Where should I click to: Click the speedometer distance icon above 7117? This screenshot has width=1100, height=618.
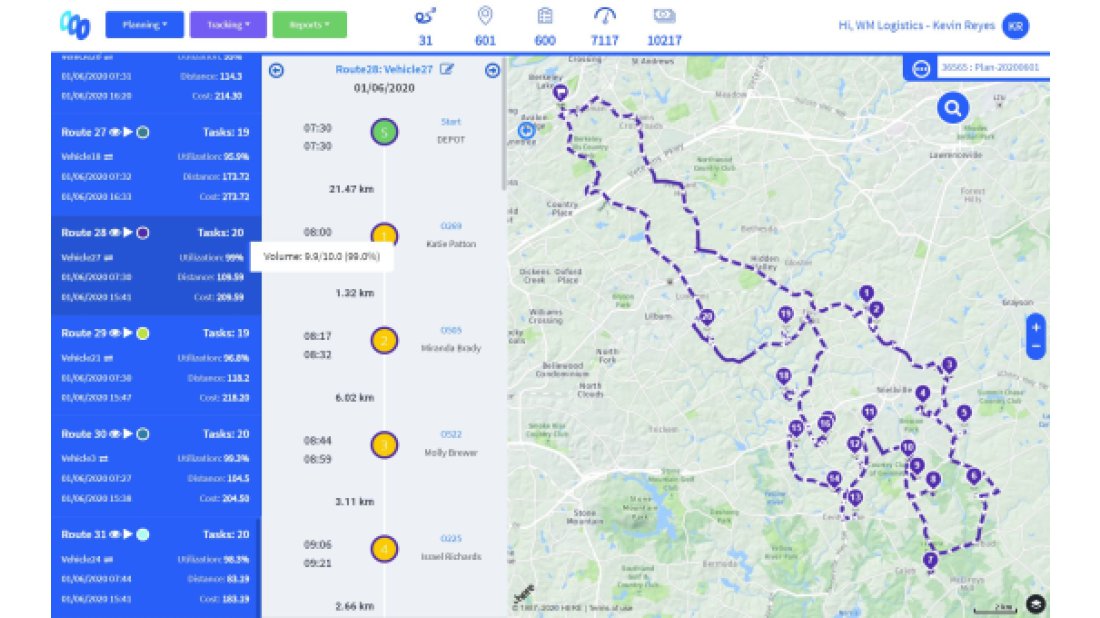click(604, 16)
